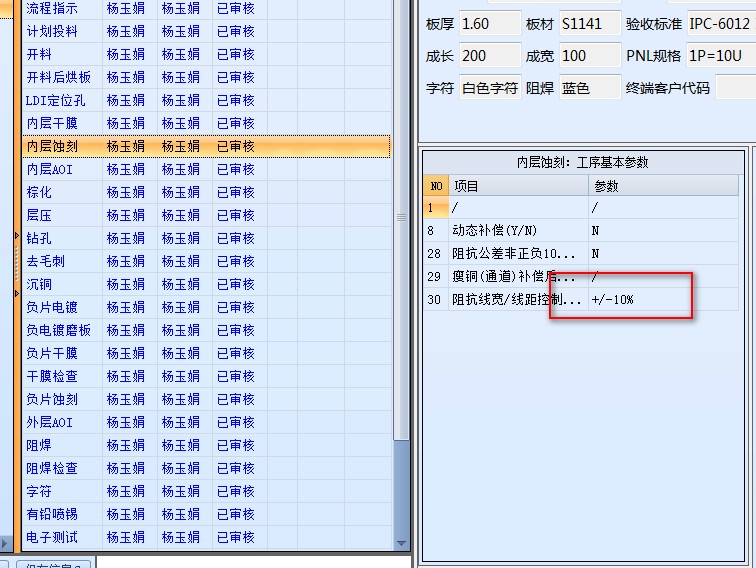Select the 计划投料 process row
The width and height of the screenshot is (756, 568).
click(x=206, y=31)
